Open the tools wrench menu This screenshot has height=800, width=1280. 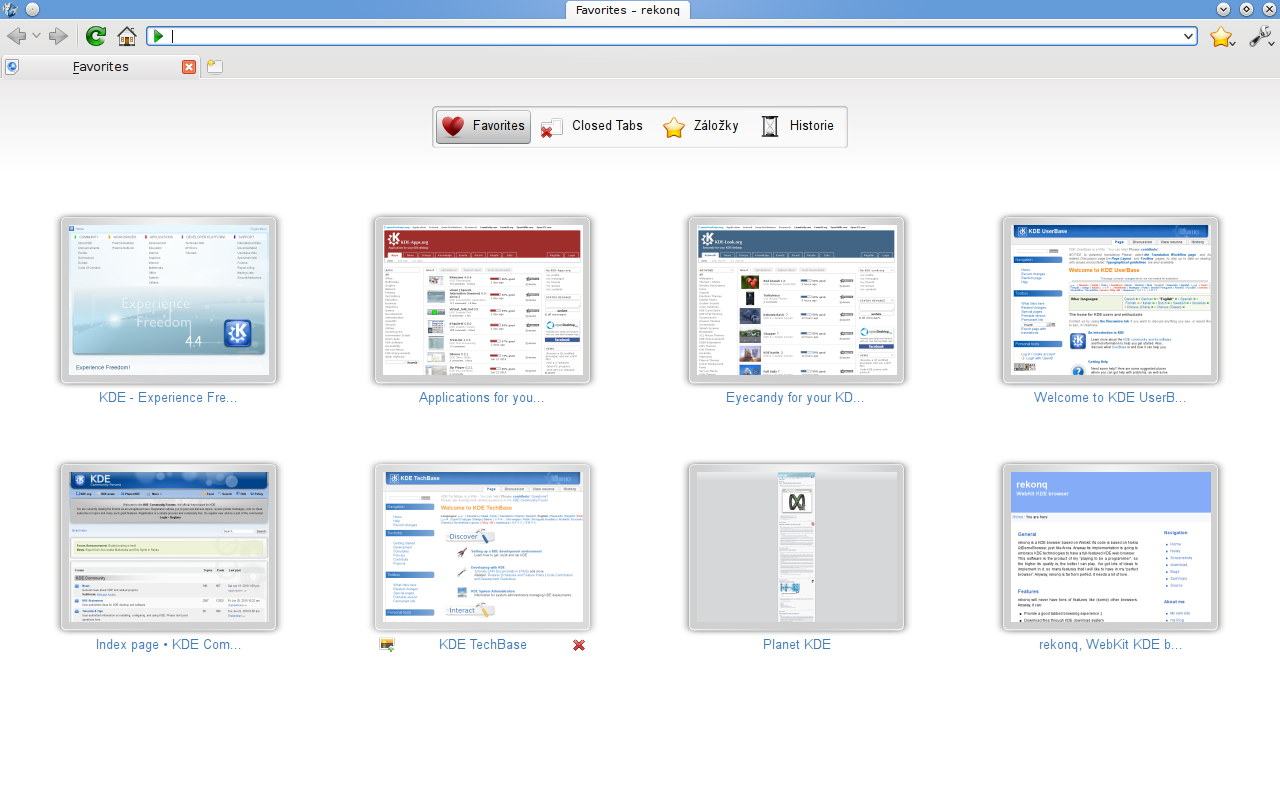coord(1261,36)
